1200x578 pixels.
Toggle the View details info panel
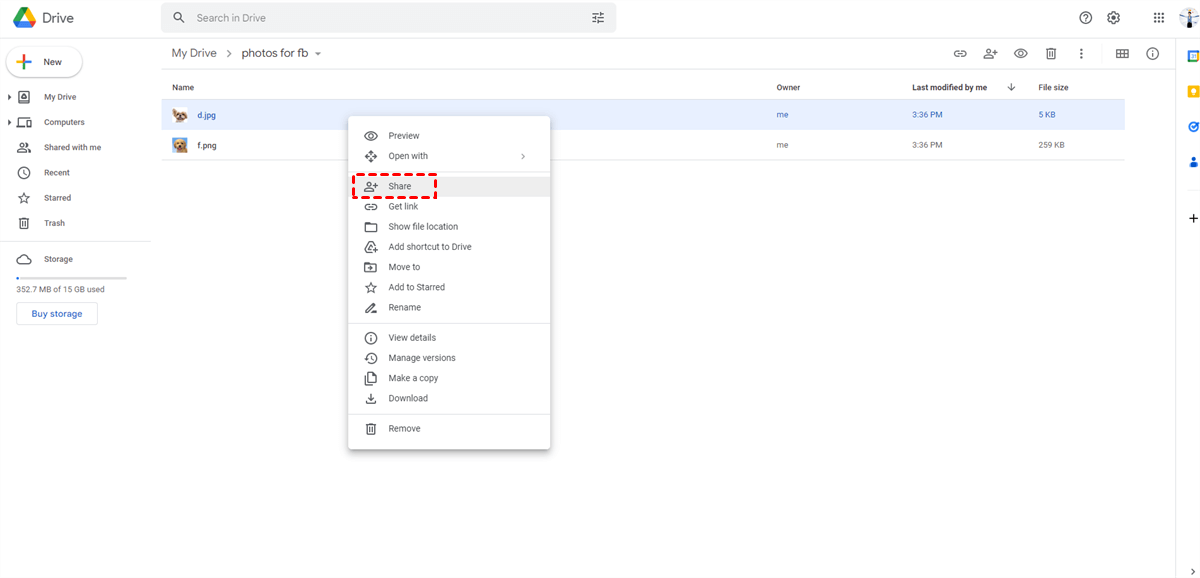[x=1153, y=54]
